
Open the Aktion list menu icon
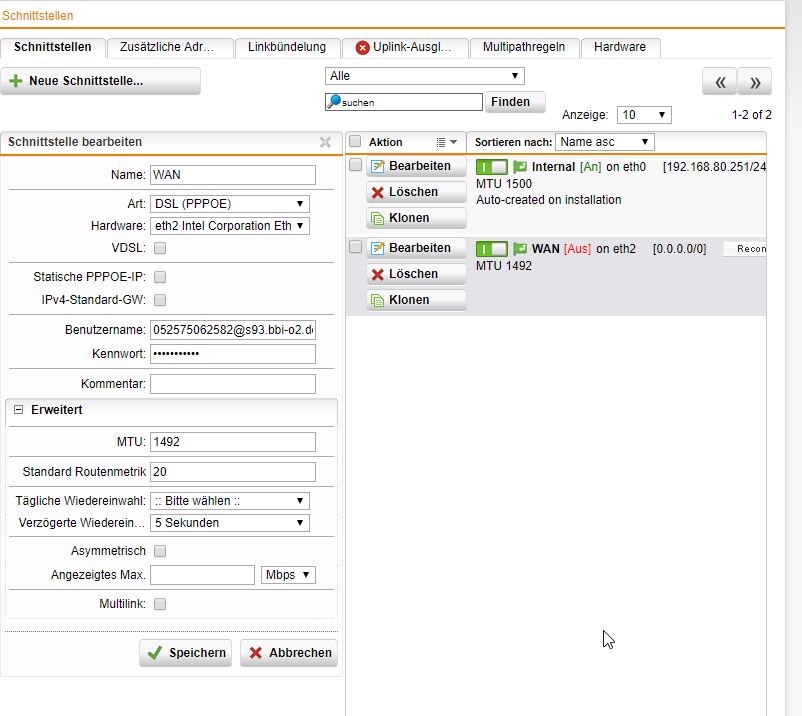(446, 142)
